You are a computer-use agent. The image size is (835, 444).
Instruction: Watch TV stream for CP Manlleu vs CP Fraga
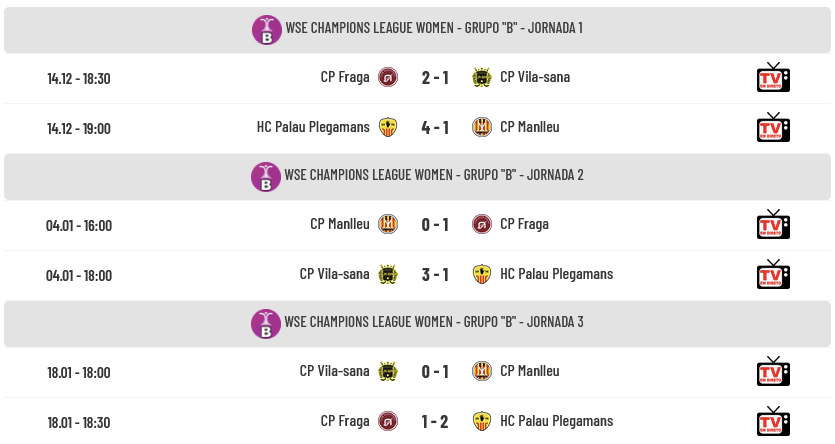click(x=773, y=225)
